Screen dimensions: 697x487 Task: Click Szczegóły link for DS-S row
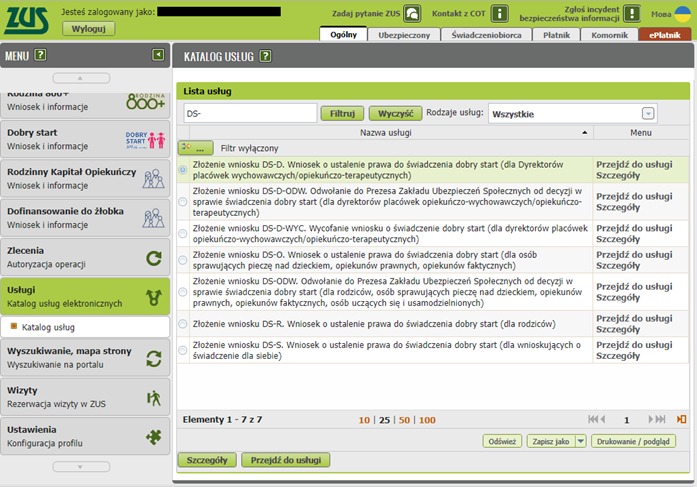pyautogui.click(x=618, y=356)
